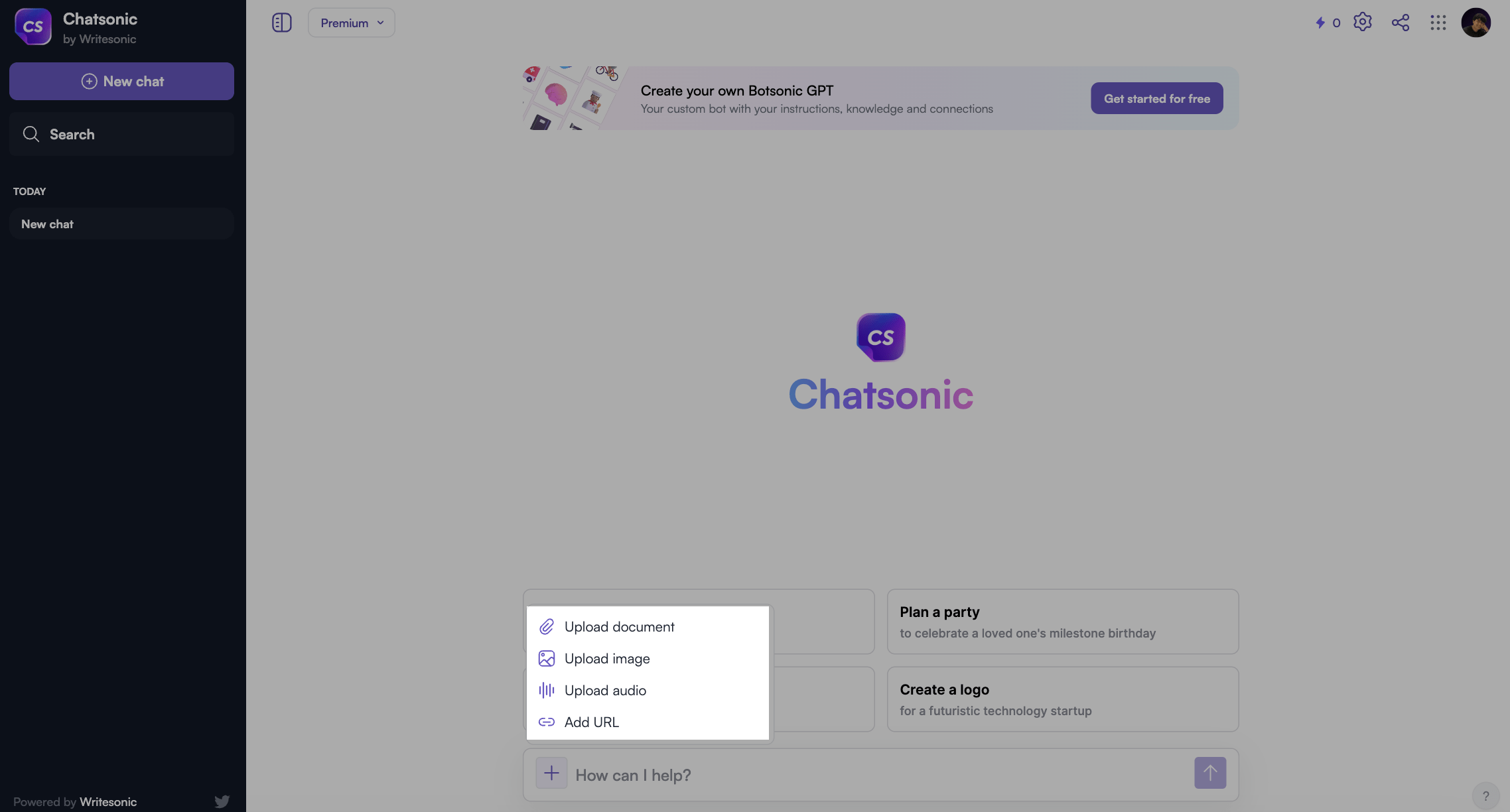
Task: Click the Upload document icon
Action: [546, 626]
